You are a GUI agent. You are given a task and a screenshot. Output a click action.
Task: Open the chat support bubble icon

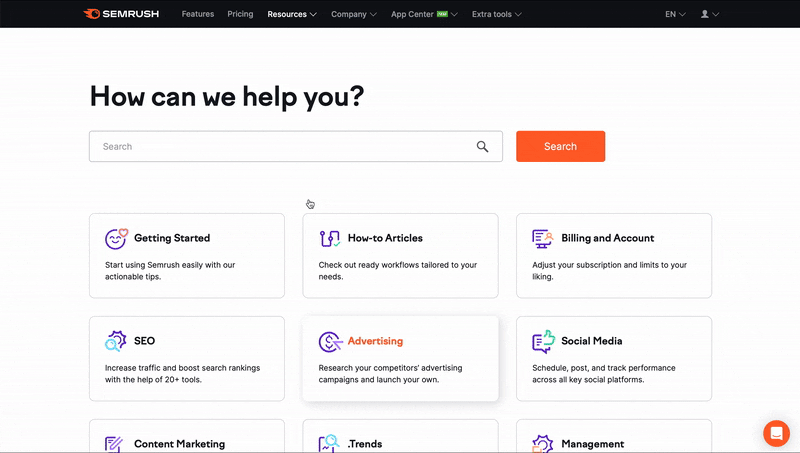[x=777, y=433]
